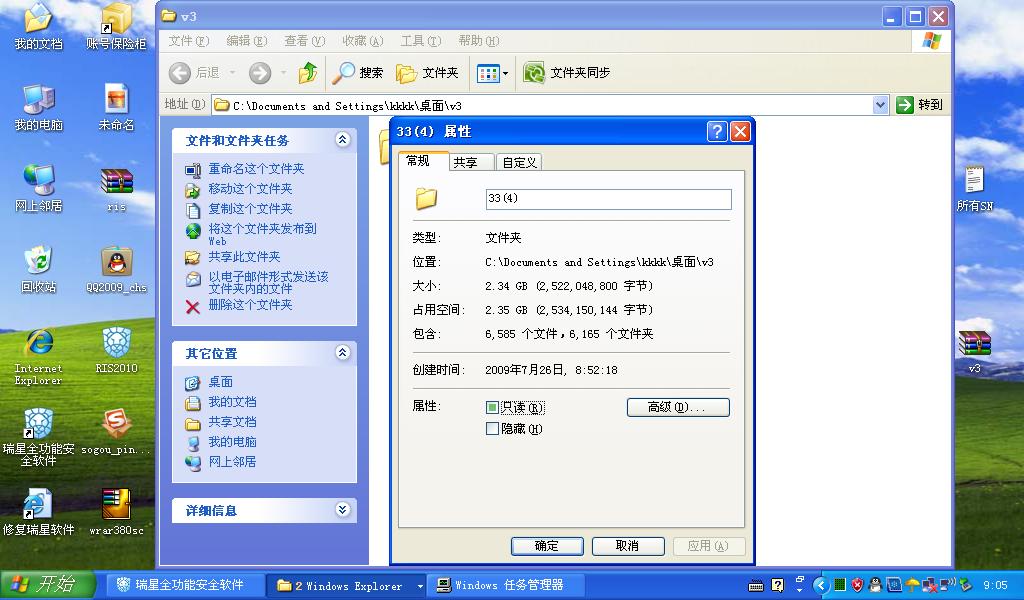Open 账号保险柜 desktop shortcut
Viewport: 1024px width, 600px height.
[116, 25]
